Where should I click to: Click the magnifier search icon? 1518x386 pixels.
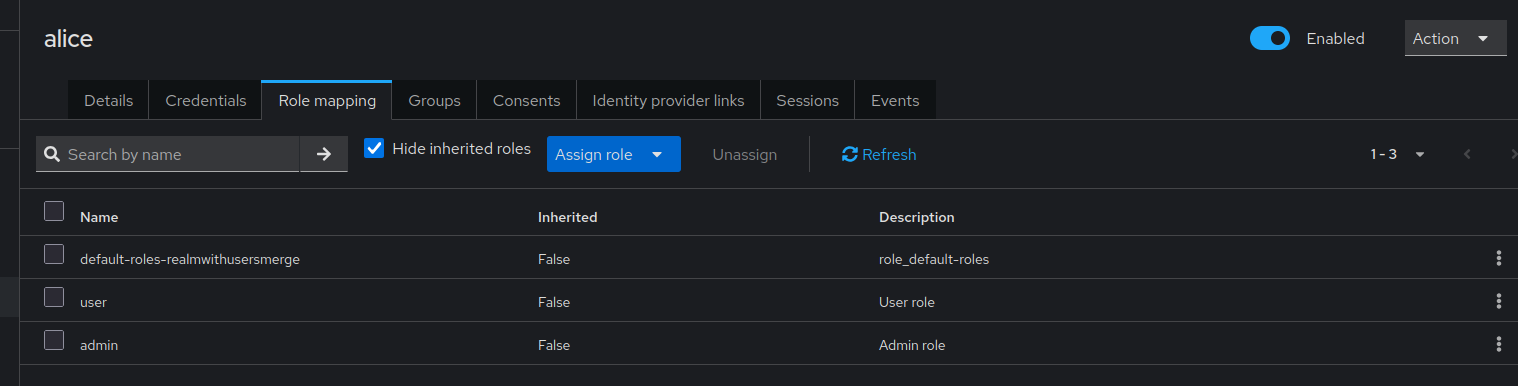click(52, 155)
